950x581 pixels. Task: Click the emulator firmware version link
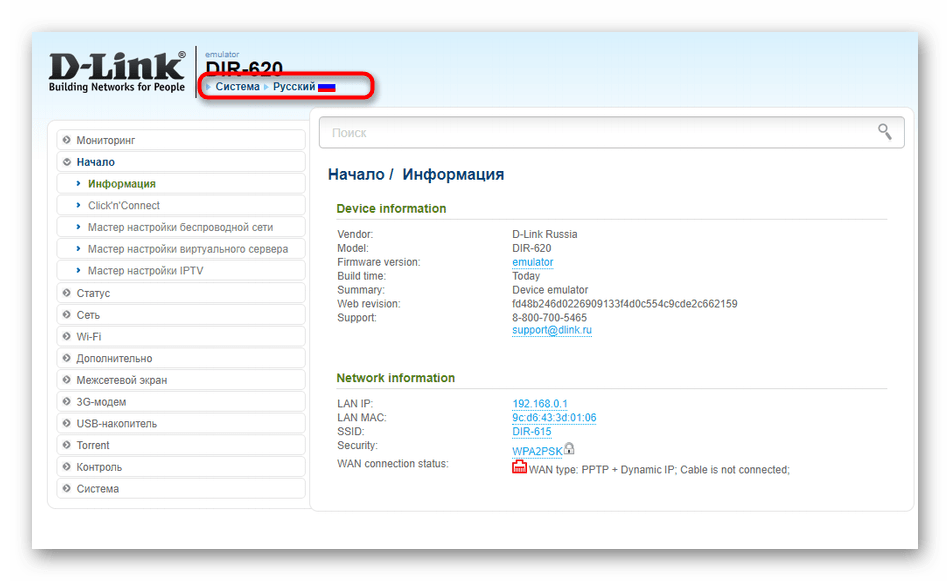pyautogui.click(x=533, y=262)
